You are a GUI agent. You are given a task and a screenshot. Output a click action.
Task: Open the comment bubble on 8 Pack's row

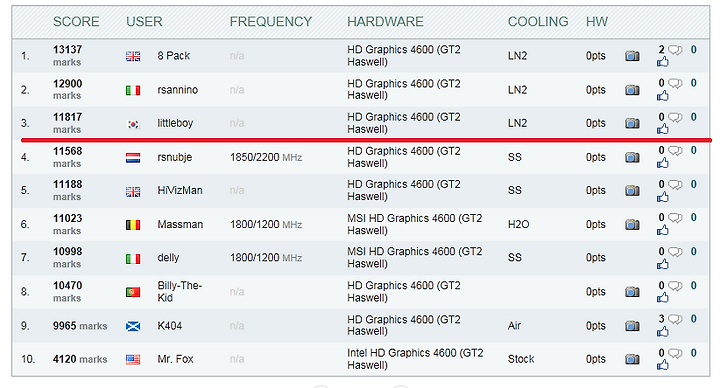(x=675, y=50)
